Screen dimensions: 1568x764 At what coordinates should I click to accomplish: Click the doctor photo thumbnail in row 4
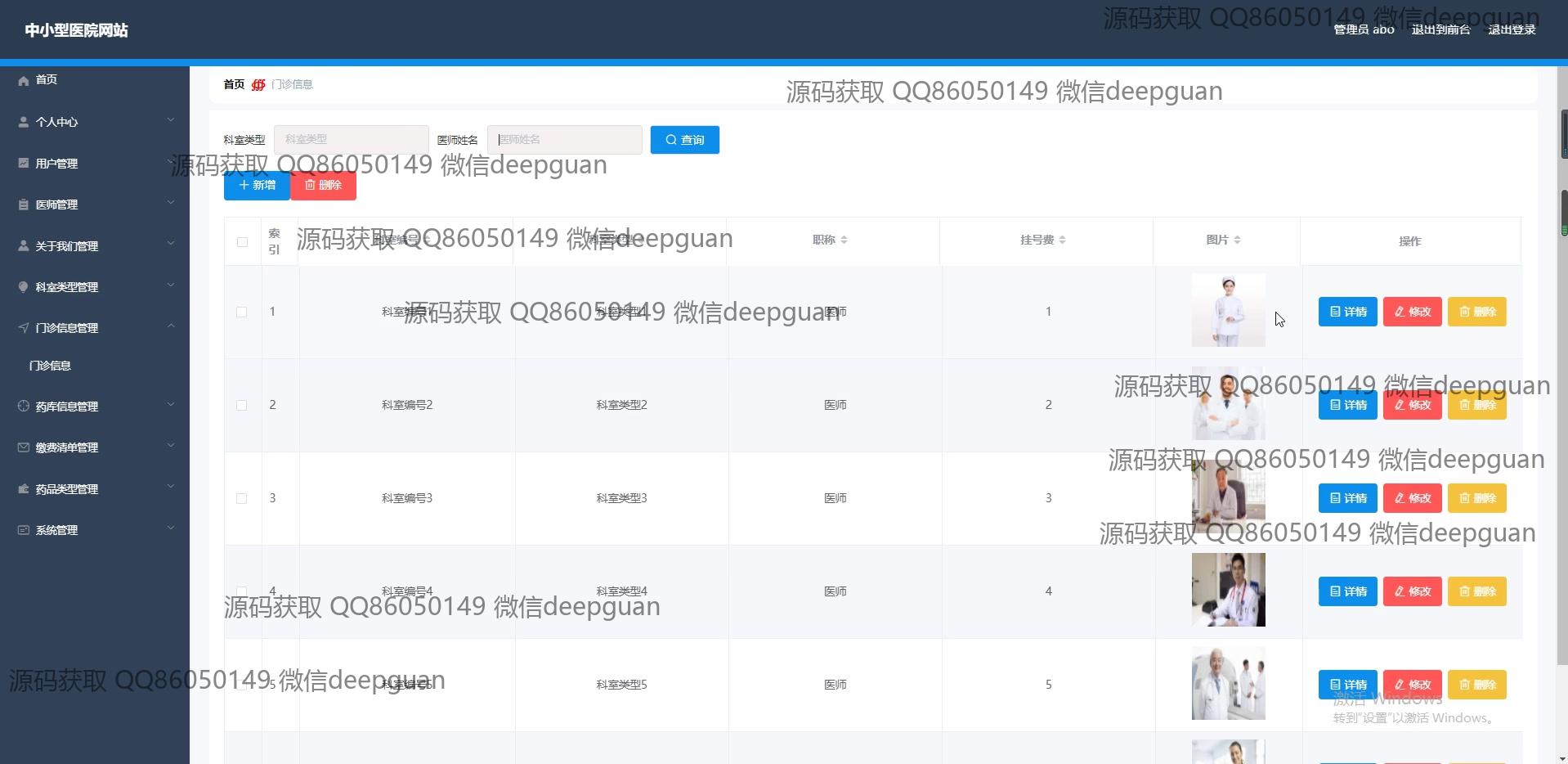[1228, 590]
